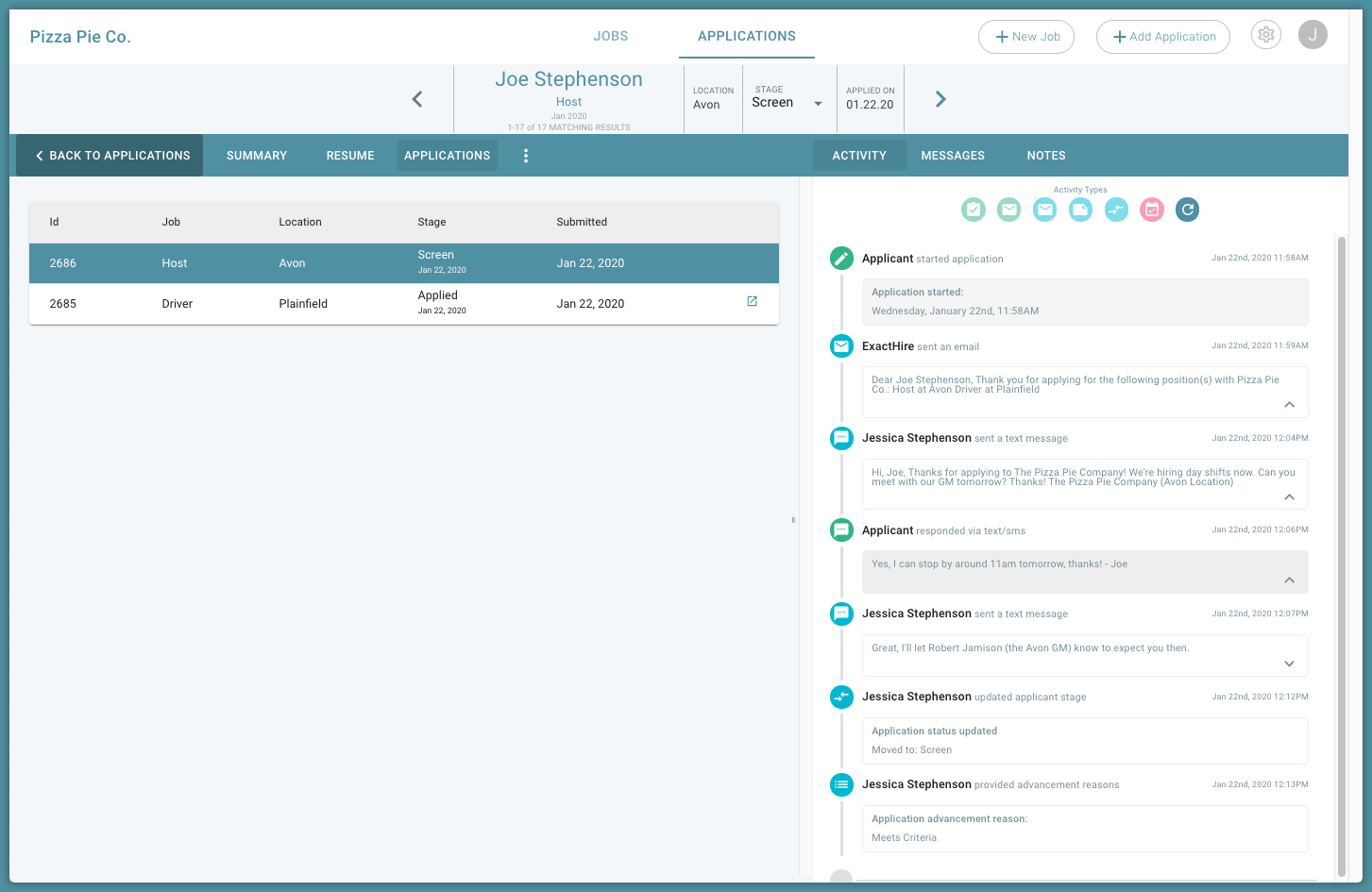Click the "Submitted" column header

pos(582,222)
